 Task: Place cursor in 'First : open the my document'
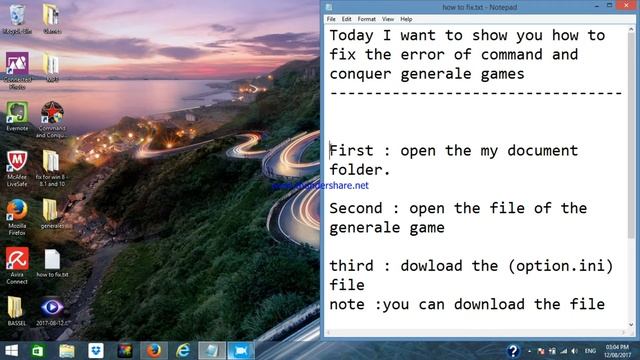click(x=454, y=151)
